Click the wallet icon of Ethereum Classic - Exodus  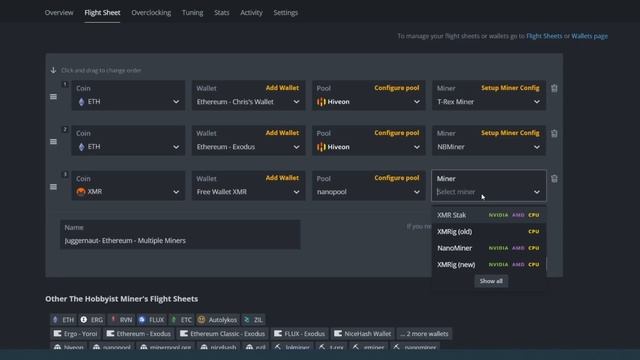pos(184,333)
